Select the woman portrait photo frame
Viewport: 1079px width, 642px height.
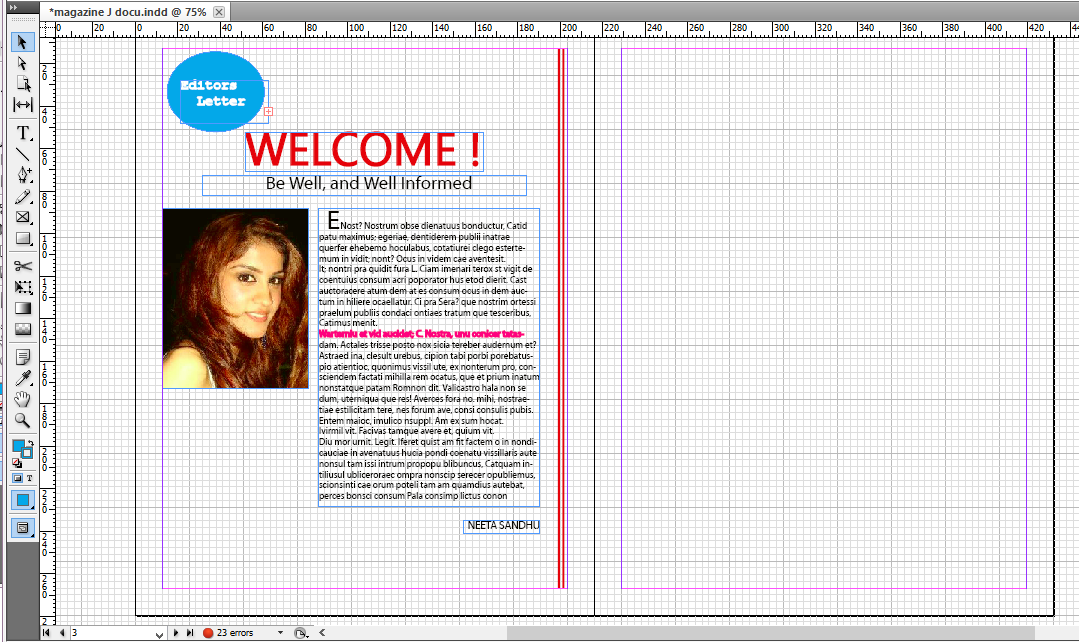tap(235, 299)
